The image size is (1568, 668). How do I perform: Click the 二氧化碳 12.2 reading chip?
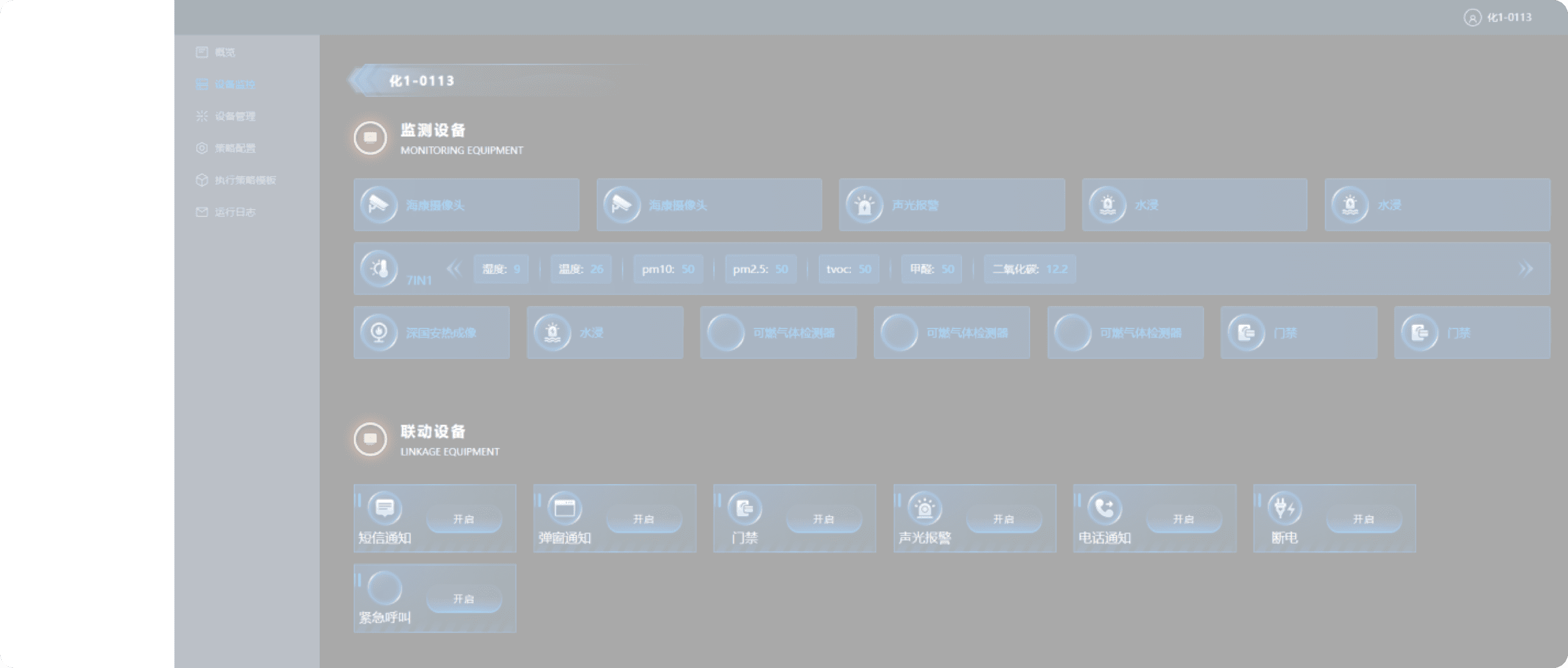pos(1029,269)
